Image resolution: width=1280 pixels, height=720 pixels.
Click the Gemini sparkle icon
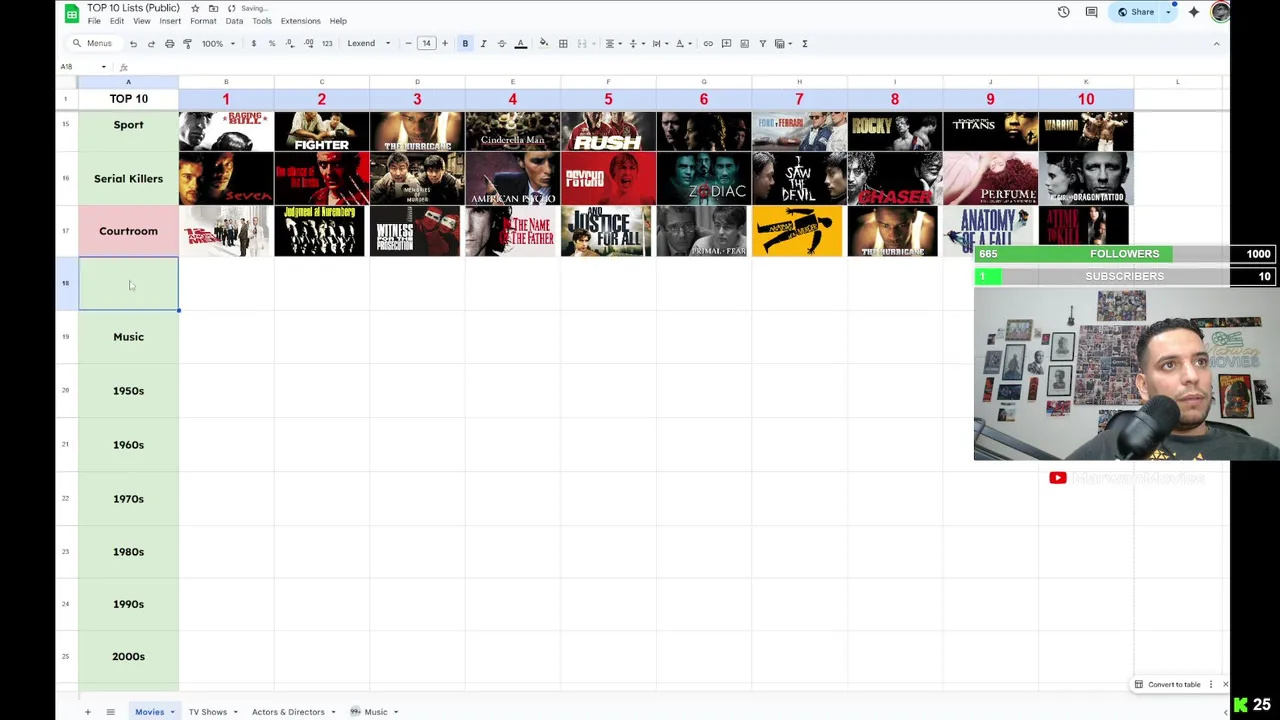click(x=1193, y=12)
